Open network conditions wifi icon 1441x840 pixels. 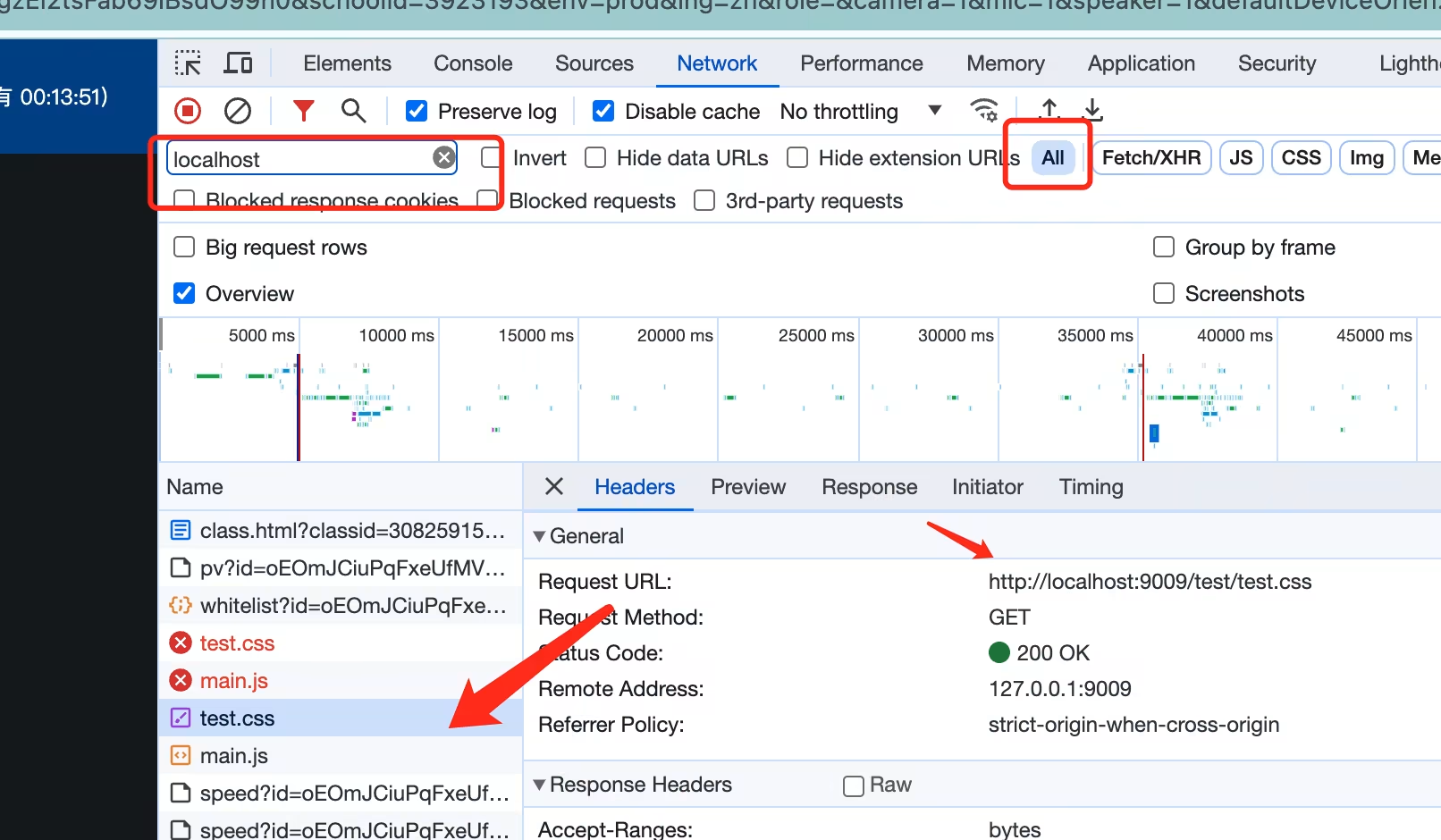point(984,111)
